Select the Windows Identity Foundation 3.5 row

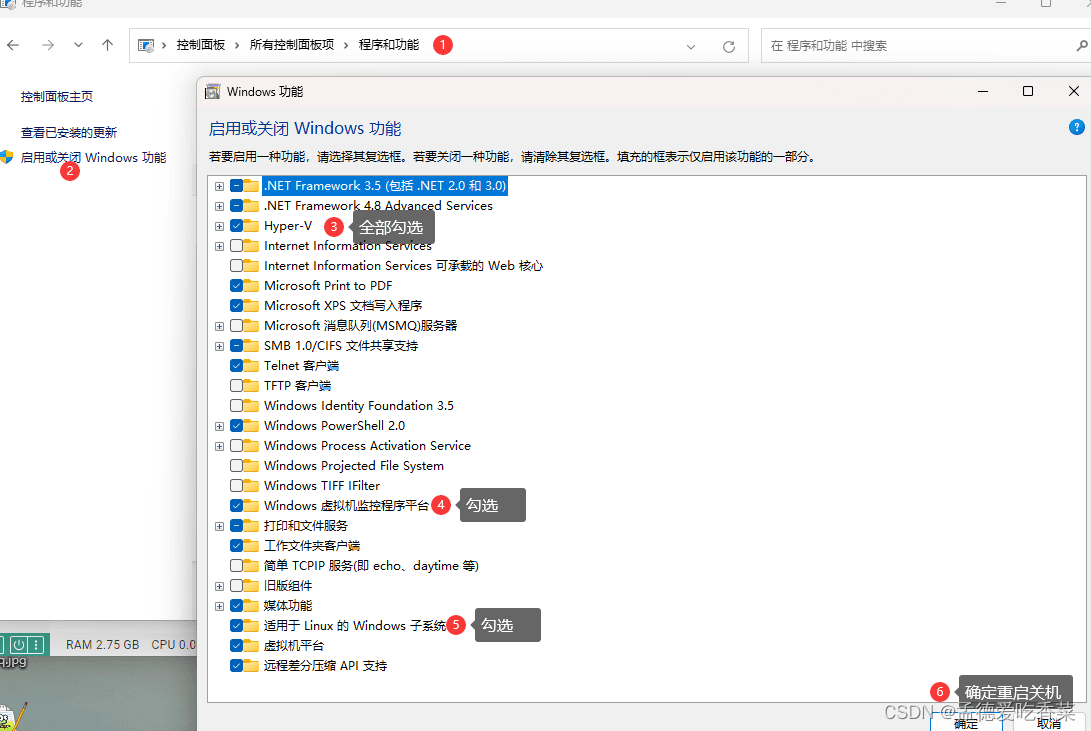click(358, 405)
